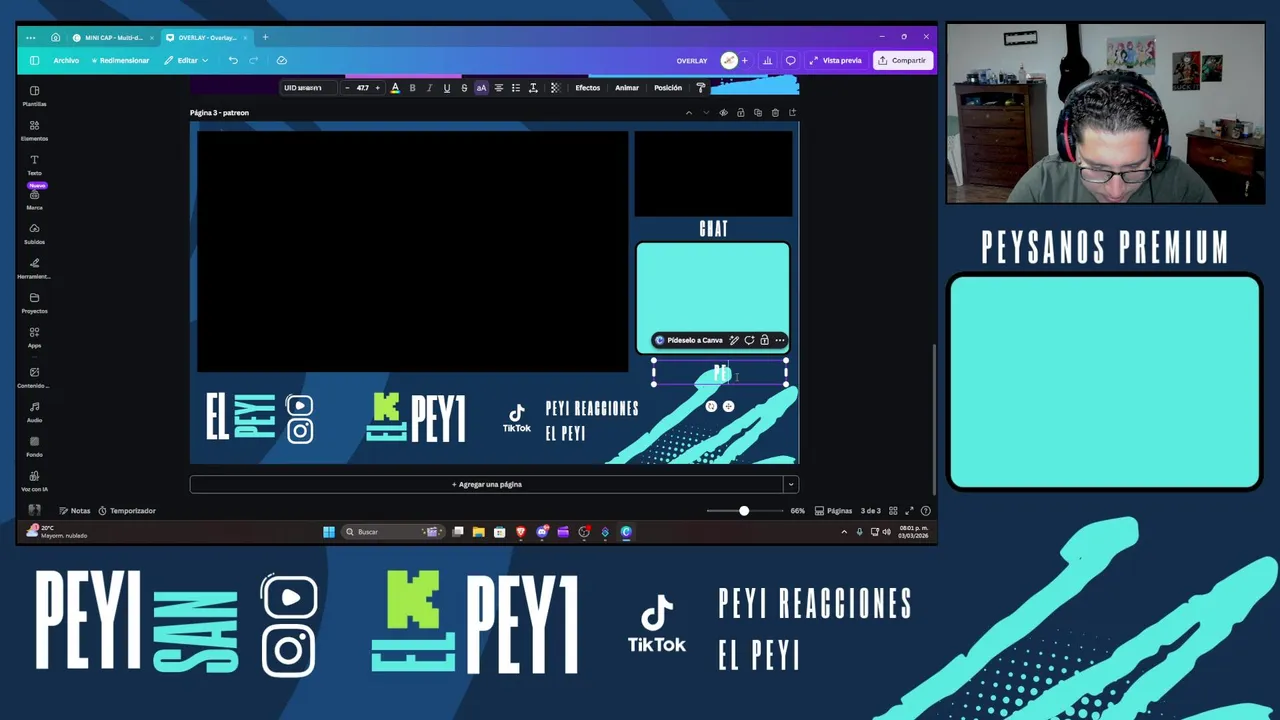The height and width of the screenshot is (720, 1280).
Task: Open the text color picker
Action: click(395, 88)
